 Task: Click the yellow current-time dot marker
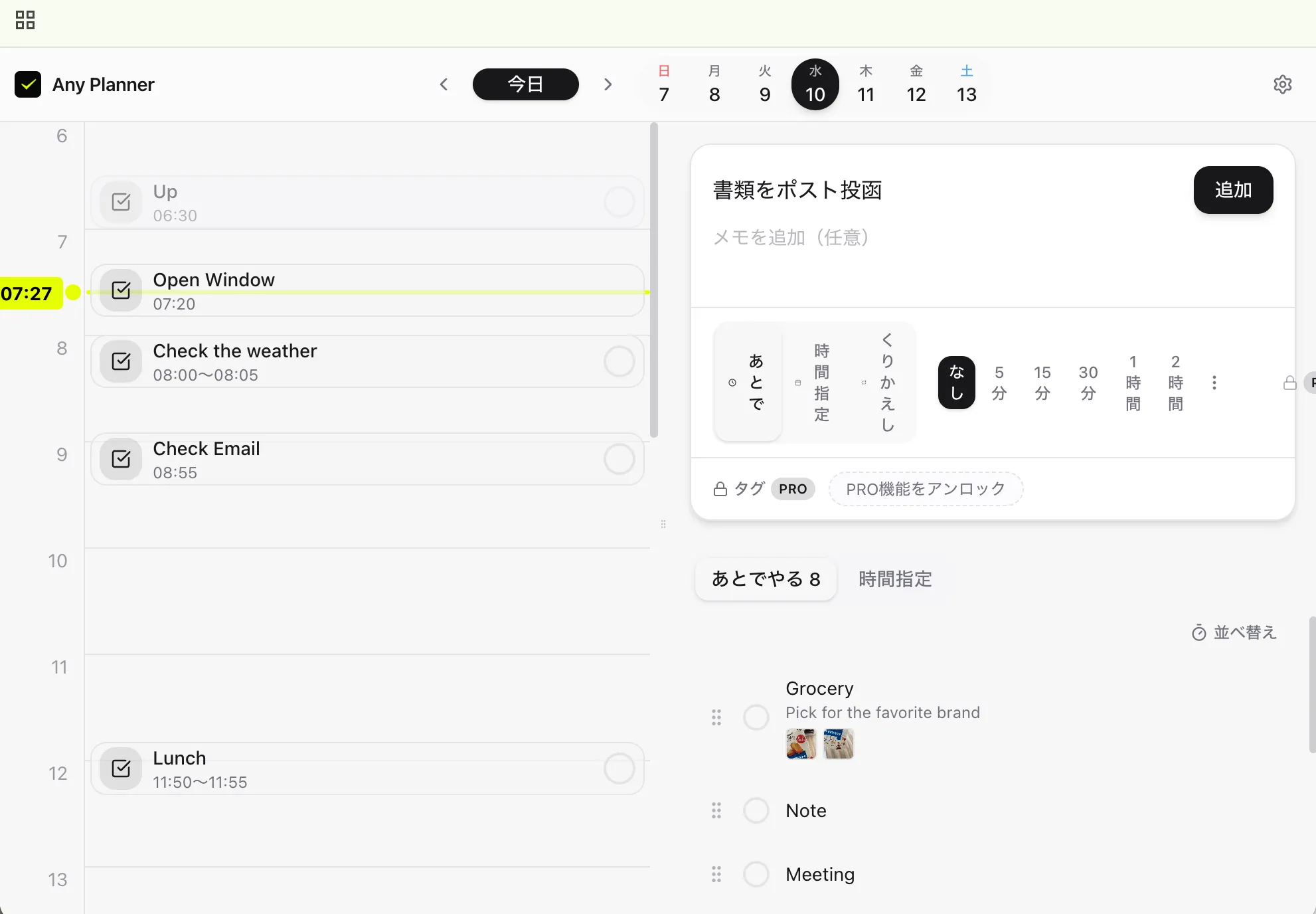coord(74,292)
